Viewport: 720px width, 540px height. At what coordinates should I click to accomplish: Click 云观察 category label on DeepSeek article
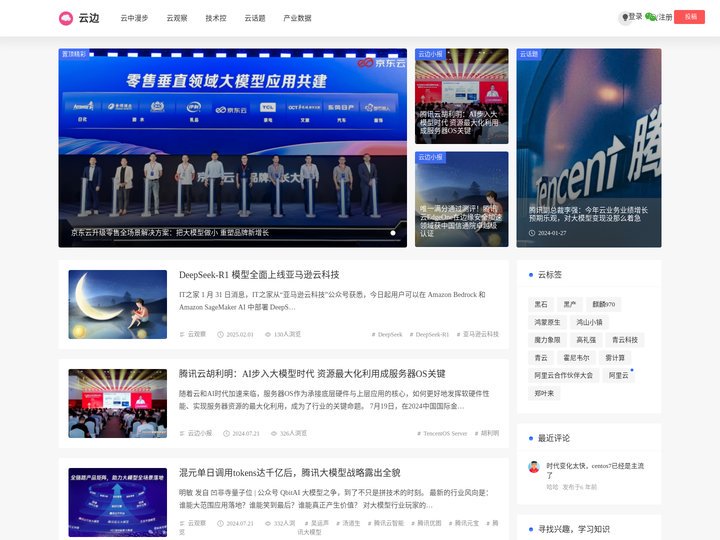(197, 334)
